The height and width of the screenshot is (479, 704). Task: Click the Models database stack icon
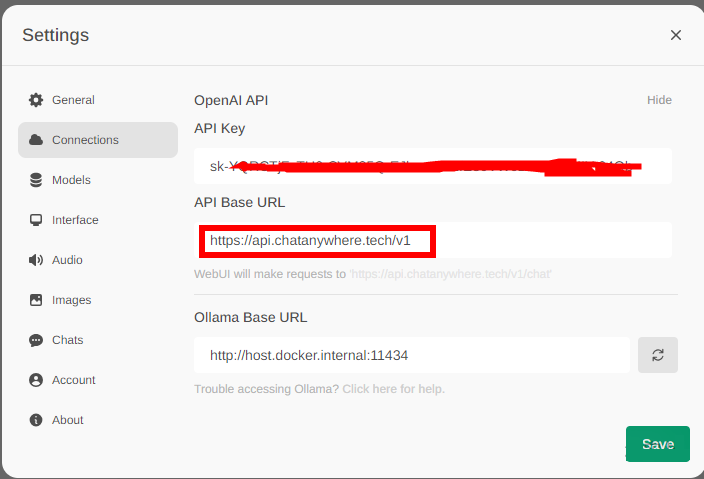(x=36, y=180)
